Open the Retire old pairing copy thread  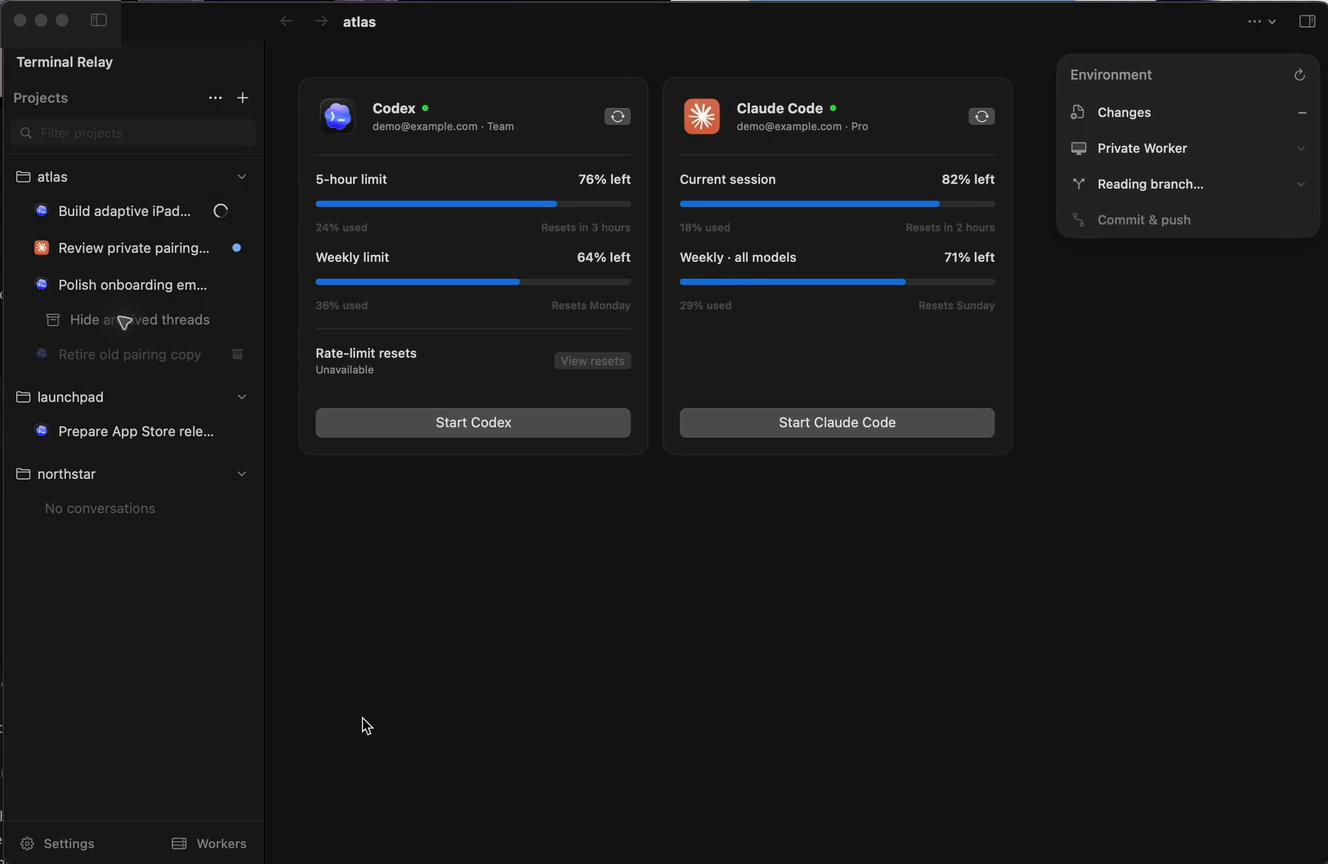(130, 355)
